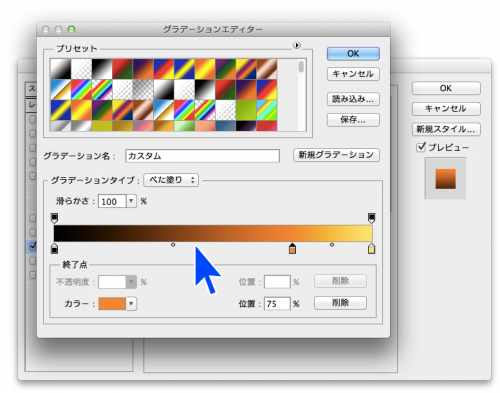Click OK in the Gradient Editor
Screen dimensions: 500x393
point(353,54)
